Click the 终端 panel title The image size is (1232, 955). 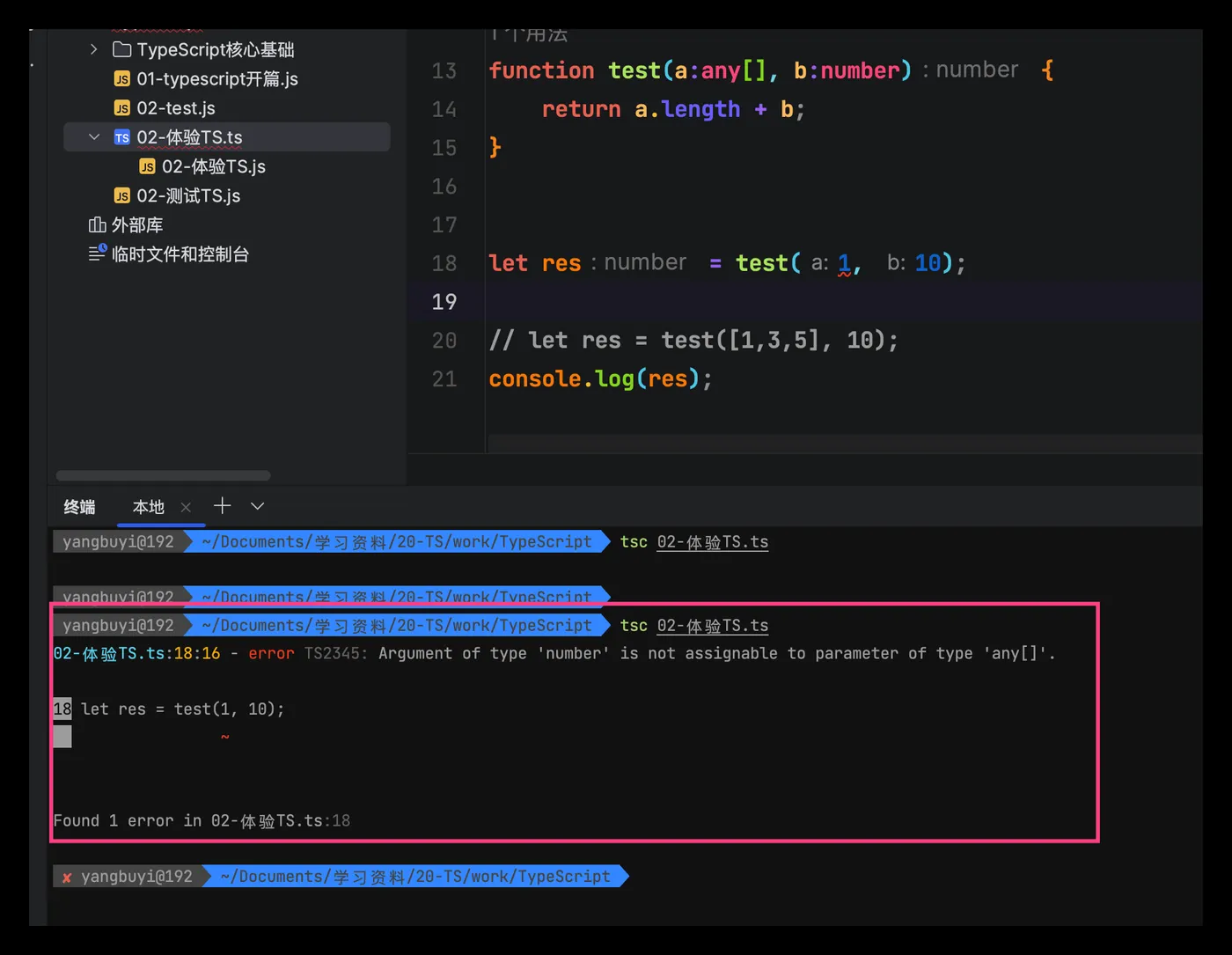(x=79, y=507)
